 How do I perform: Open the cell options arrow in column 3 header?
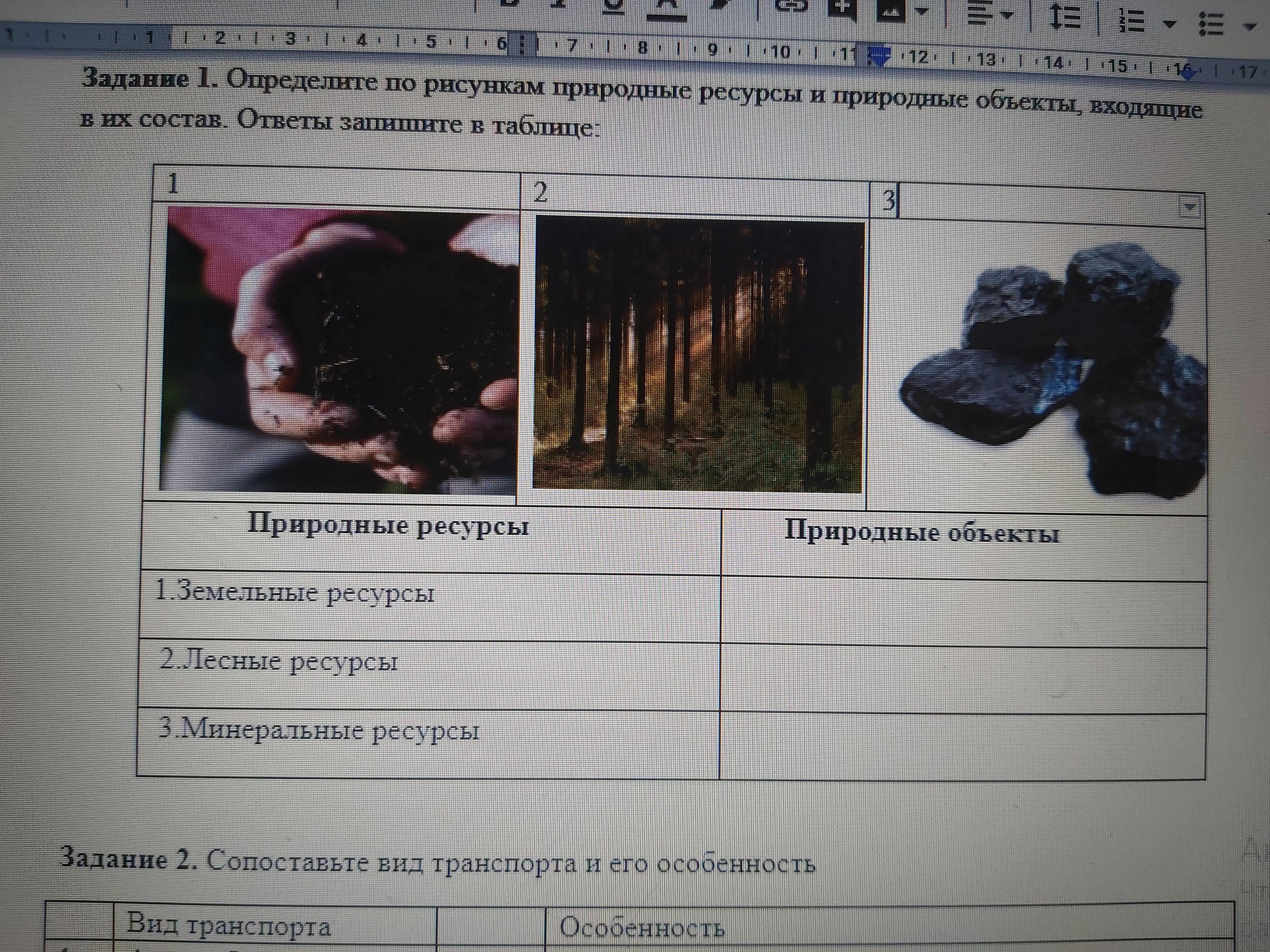pos(1189,207)
